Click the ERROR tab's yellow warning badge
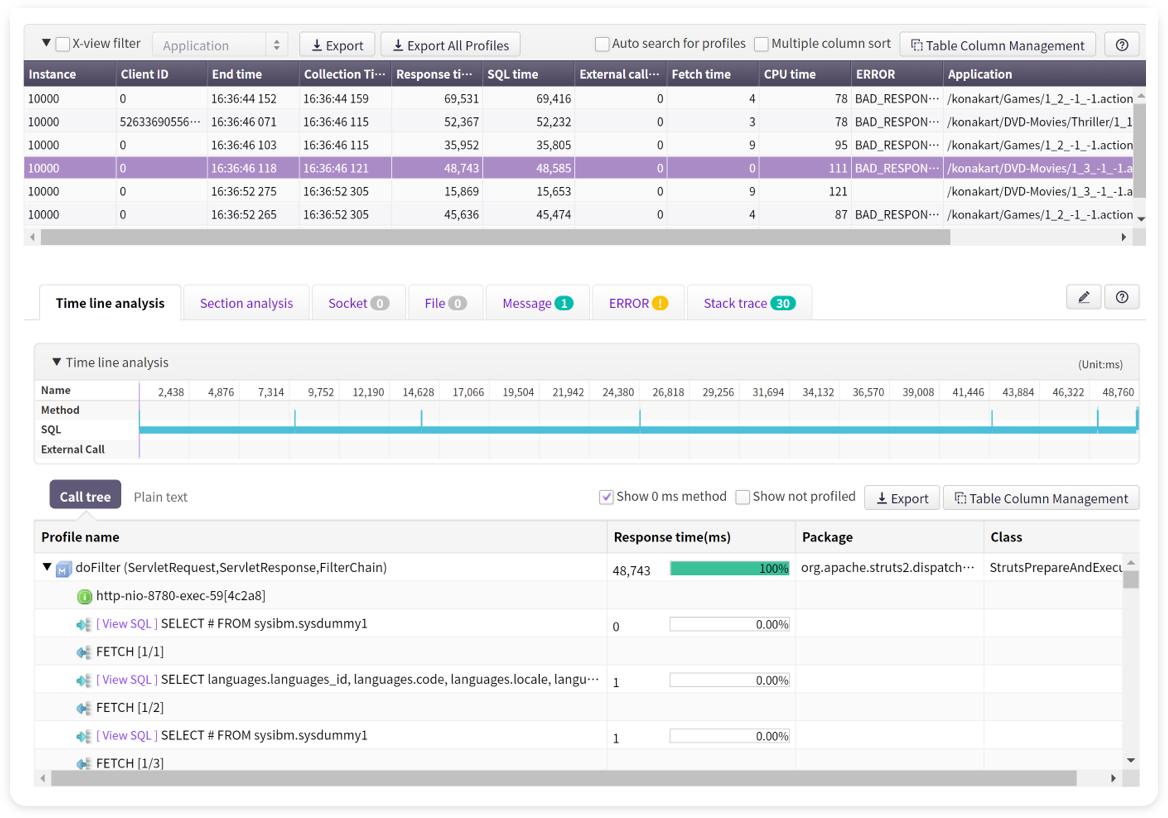This screenshot has height=818, width=1168. coord(660,303)
